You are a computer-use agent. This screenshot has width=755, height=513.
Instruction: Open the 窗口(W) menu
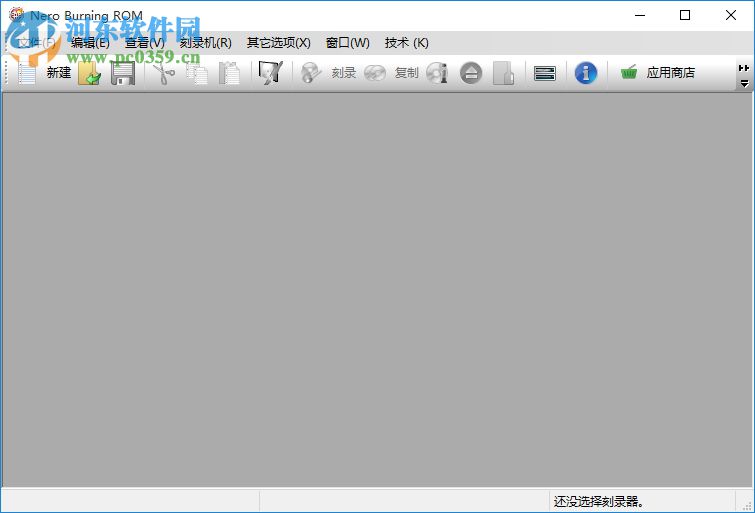click(x=348, y=43)
